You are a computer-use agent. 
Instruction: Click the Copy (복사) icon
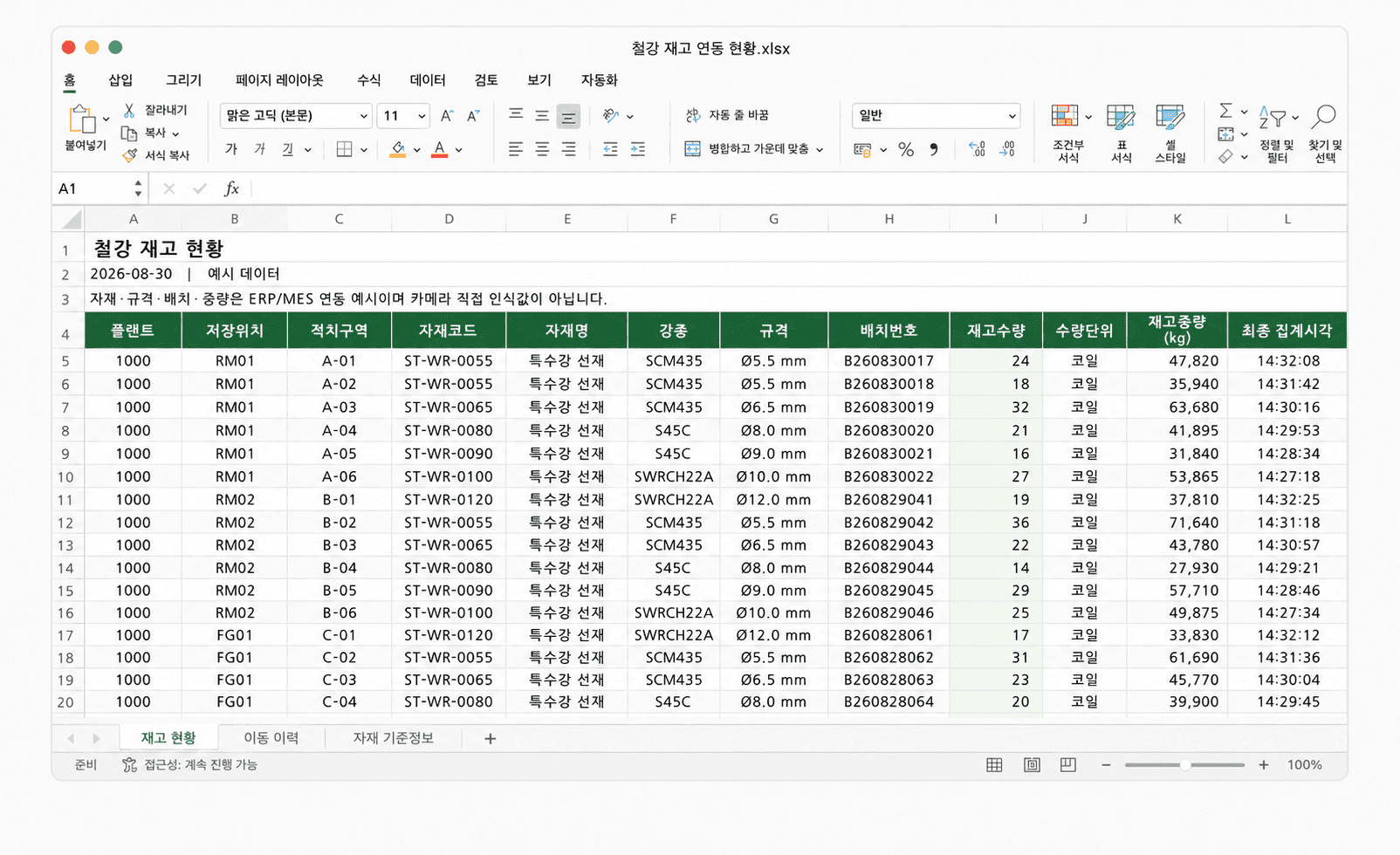click(129, 133)
